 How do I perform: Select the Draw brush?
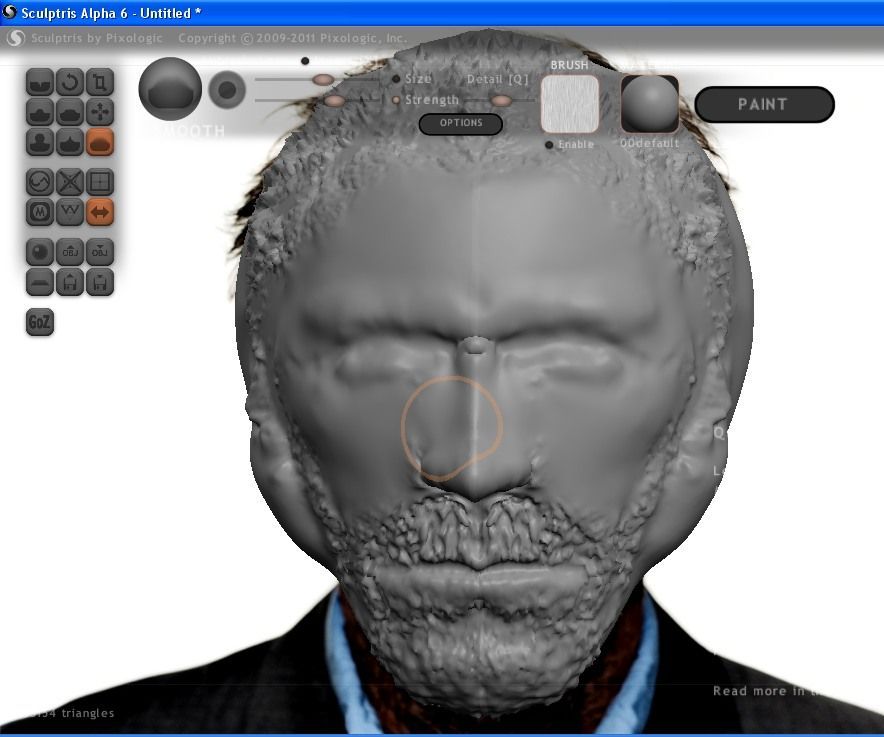tap(38, 113)
